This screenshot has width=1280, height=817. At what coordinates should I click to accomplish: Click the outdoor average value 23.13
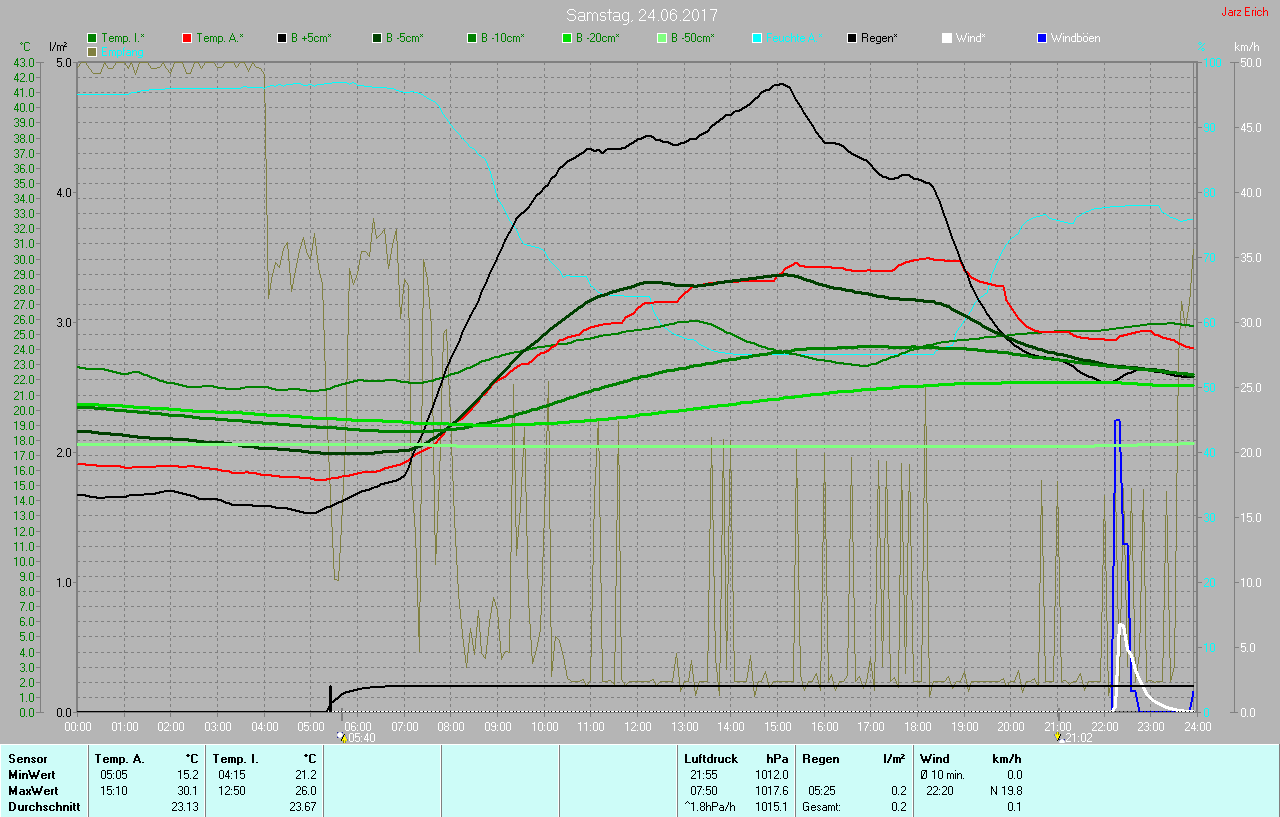pyautogui.click(x=184, y=807)
